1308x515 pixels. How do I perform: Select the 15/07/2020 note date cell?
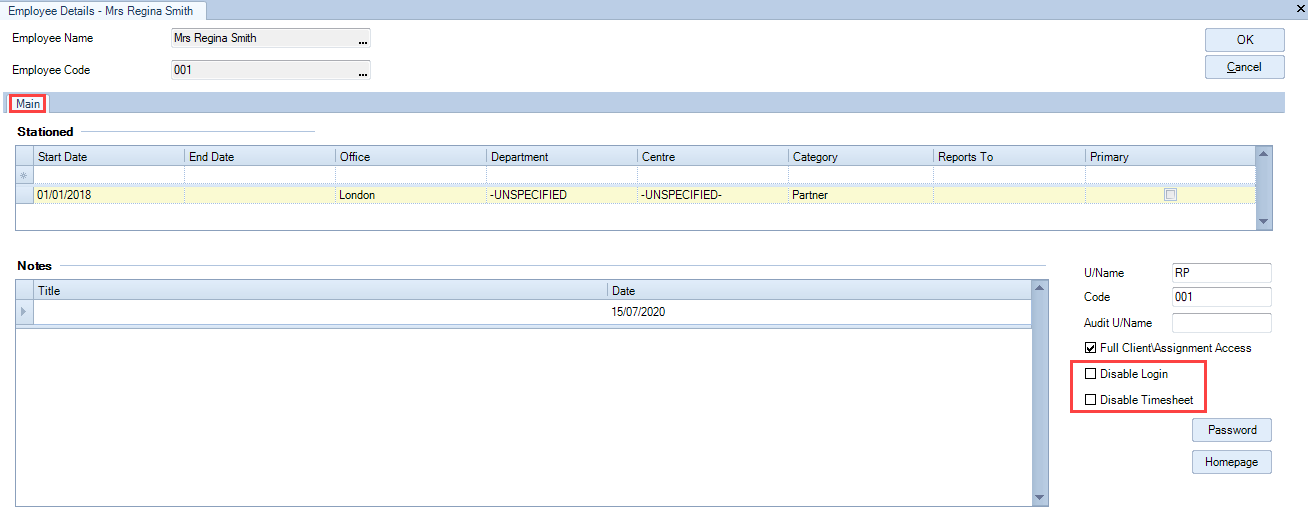click(819, 312)
